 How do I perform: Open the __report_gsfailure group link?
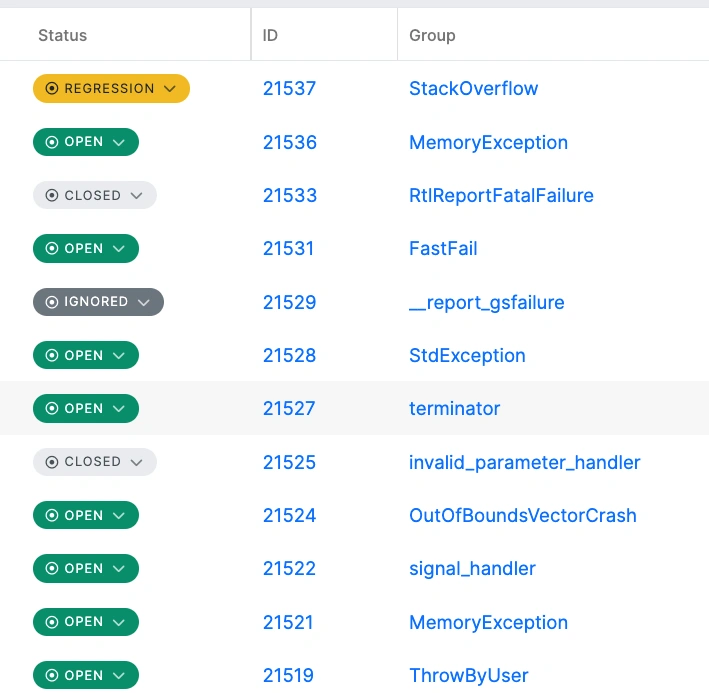point(487,302)
